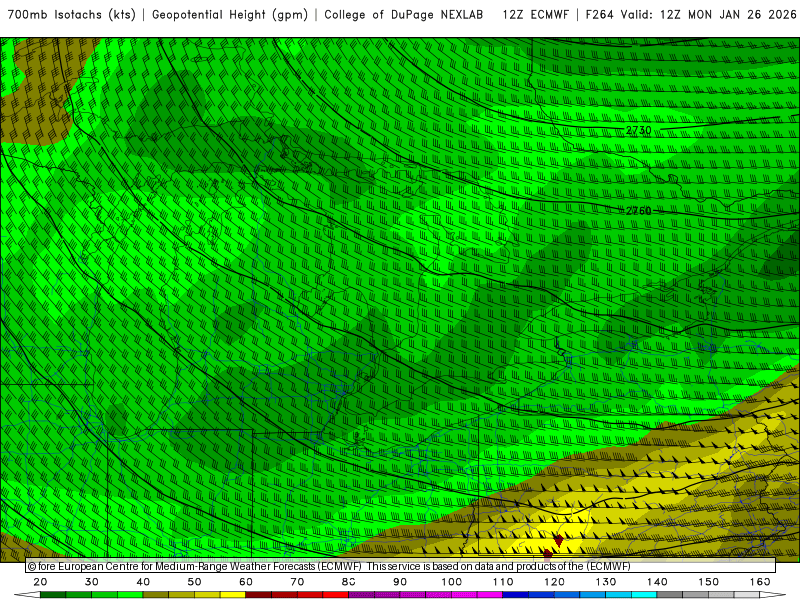The width and height of the screenshot is (800, 600).
Task: Click the legend value 20
Action: click(40, 582)
